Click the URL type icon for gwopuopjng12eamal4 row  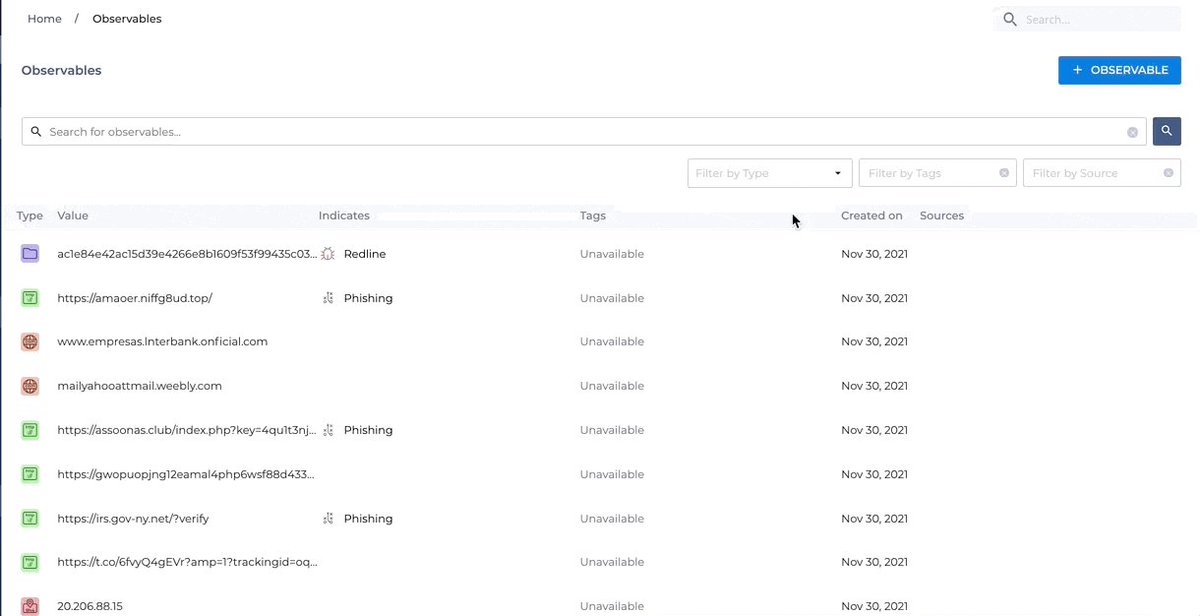click(x=30, y=474)
